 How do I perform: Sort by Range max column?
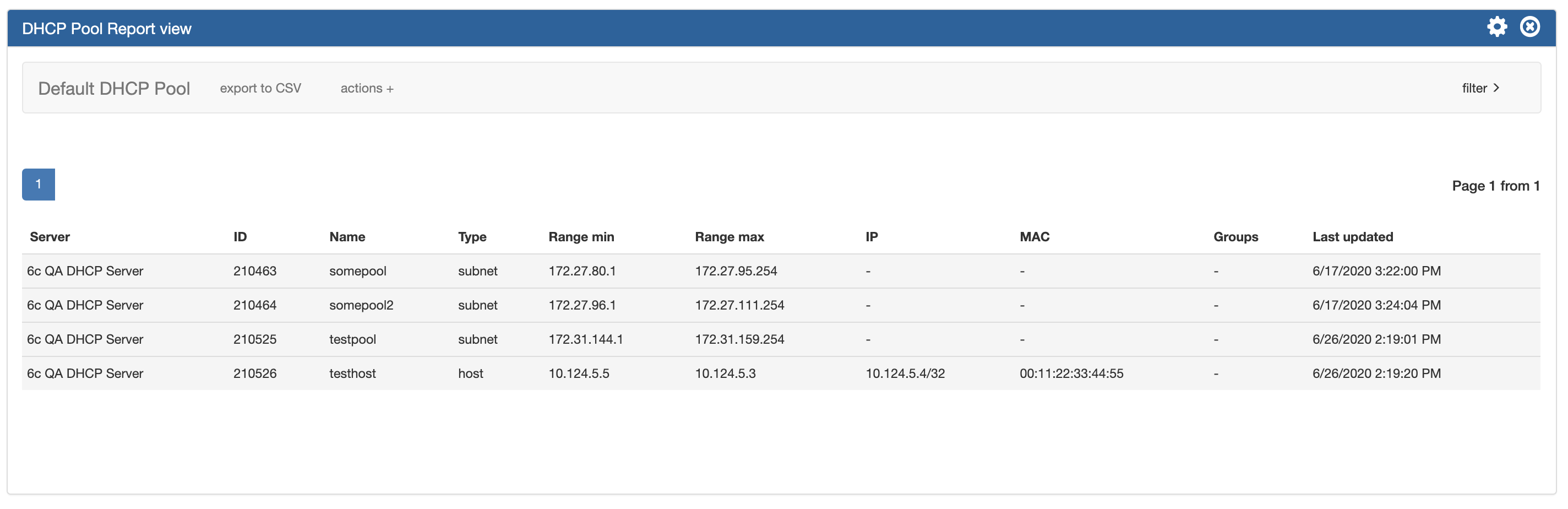(x=728, y=237)
